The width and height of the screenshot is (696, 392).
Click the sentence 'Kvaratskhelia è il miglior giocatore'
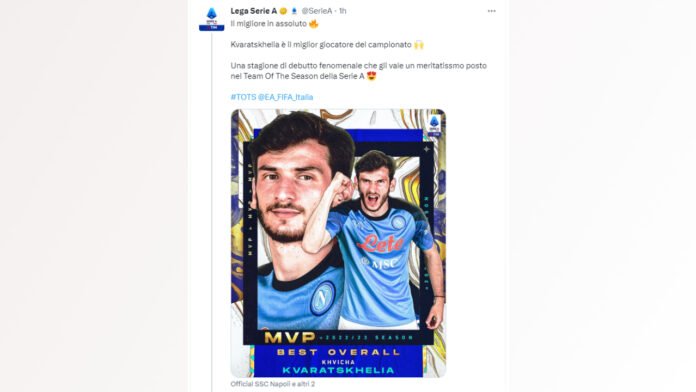point(294,45)
